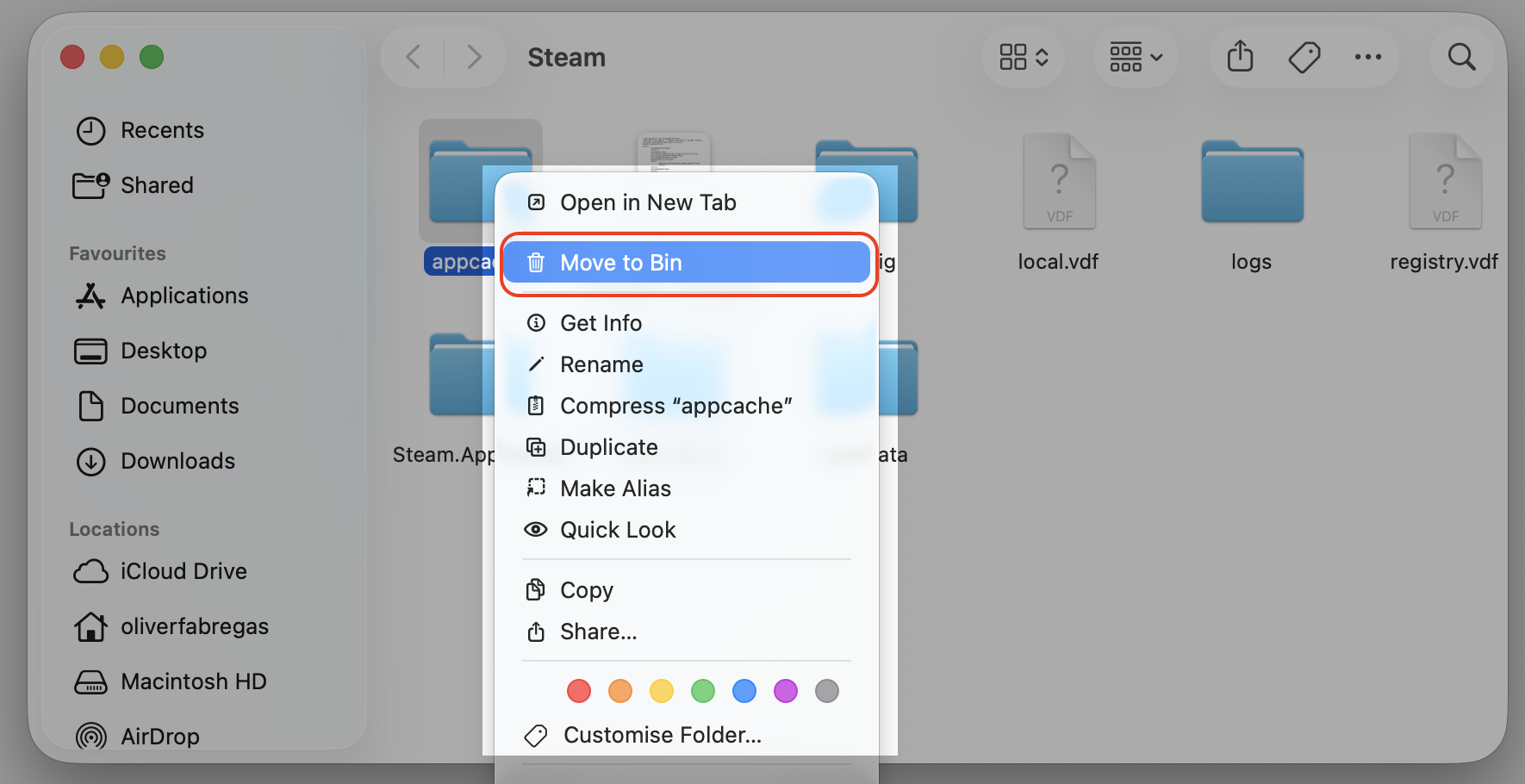The image size is (1525, 784).
Task: Choose Get Info from context menu
Action: click(x=687, y=323)
